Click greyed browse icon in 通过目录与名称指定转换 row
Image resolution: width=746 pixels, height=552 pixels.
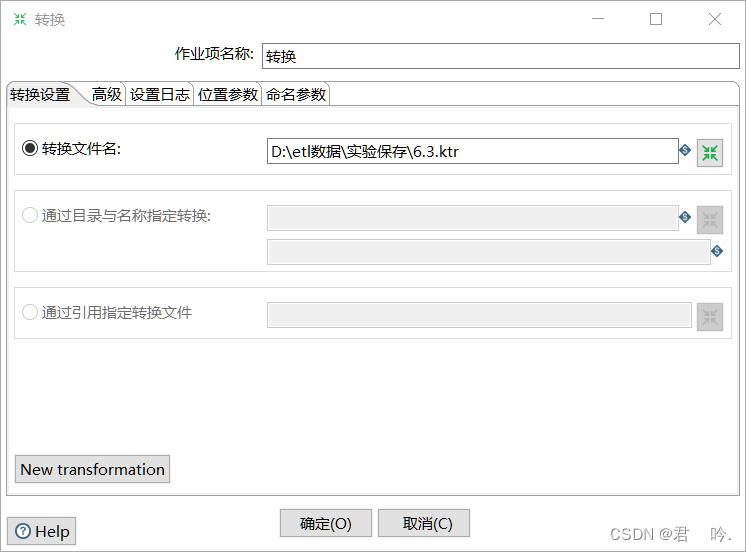[709, 220]
